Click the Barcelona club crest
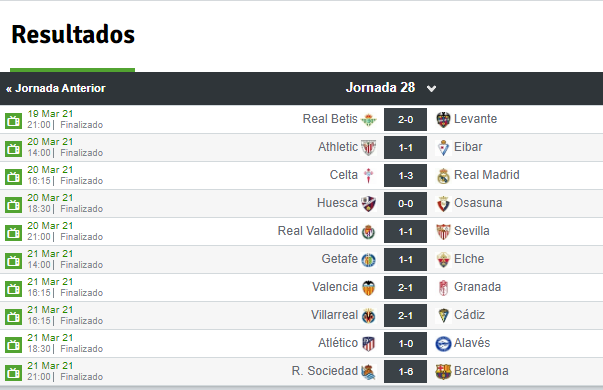This screenshot has height=390, width=603. point(443,372)
